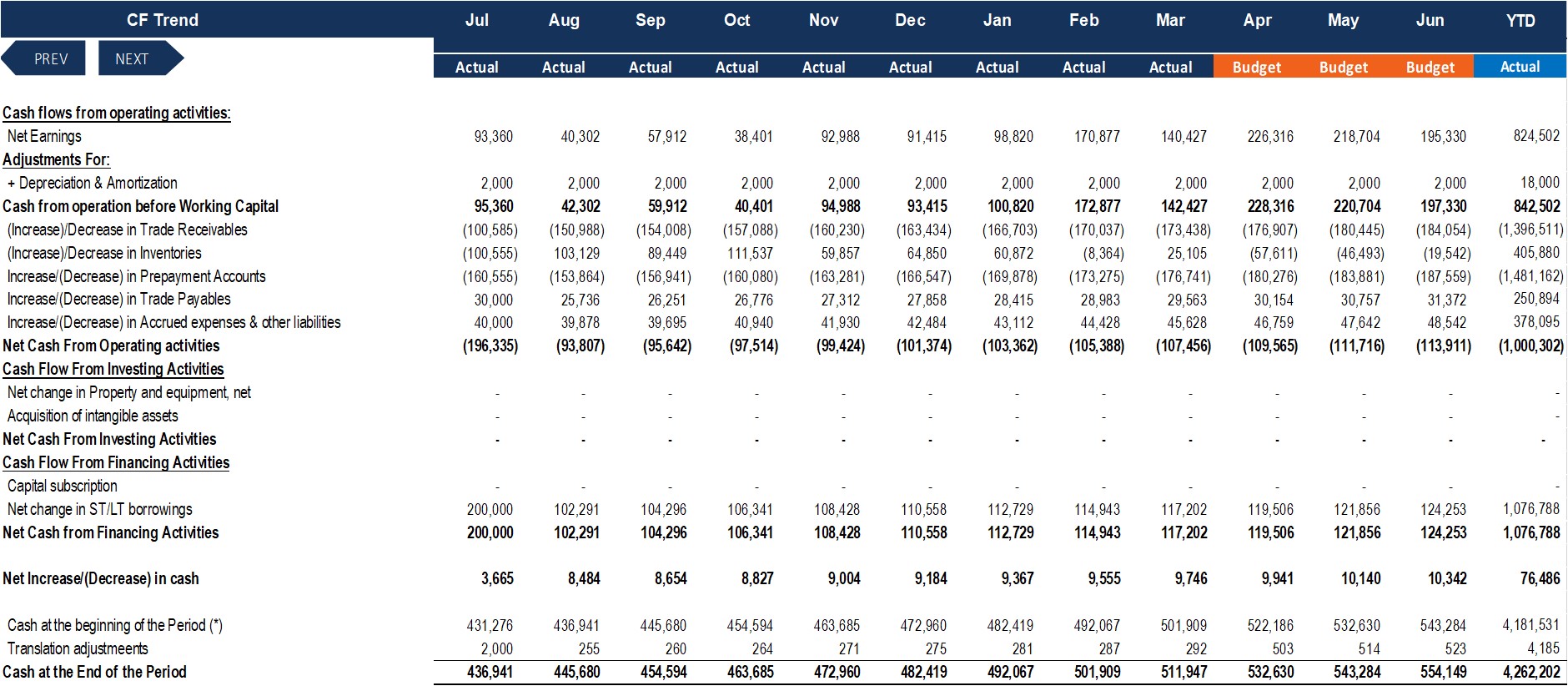The height and width of the screenshot is (686, 1568).
Task: Select 'Increase/(Decrease) in Prepayment Accounts' label
Action: pyautogui.click(x=136, y=276)
